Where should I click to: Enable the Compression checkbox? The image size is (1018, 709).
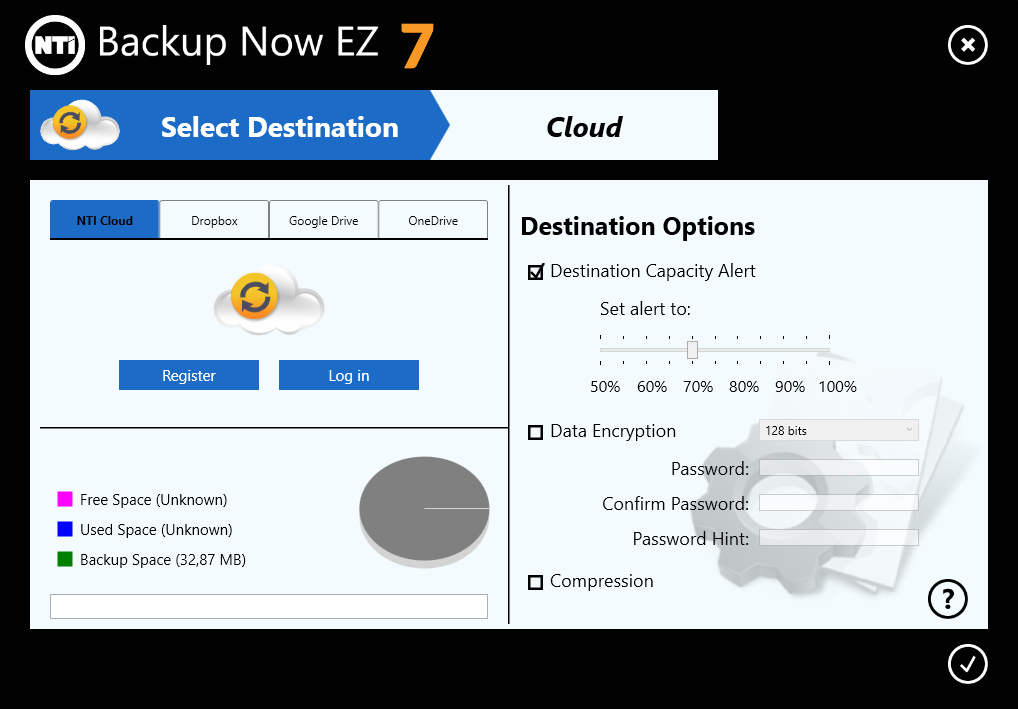pos(536,582)
